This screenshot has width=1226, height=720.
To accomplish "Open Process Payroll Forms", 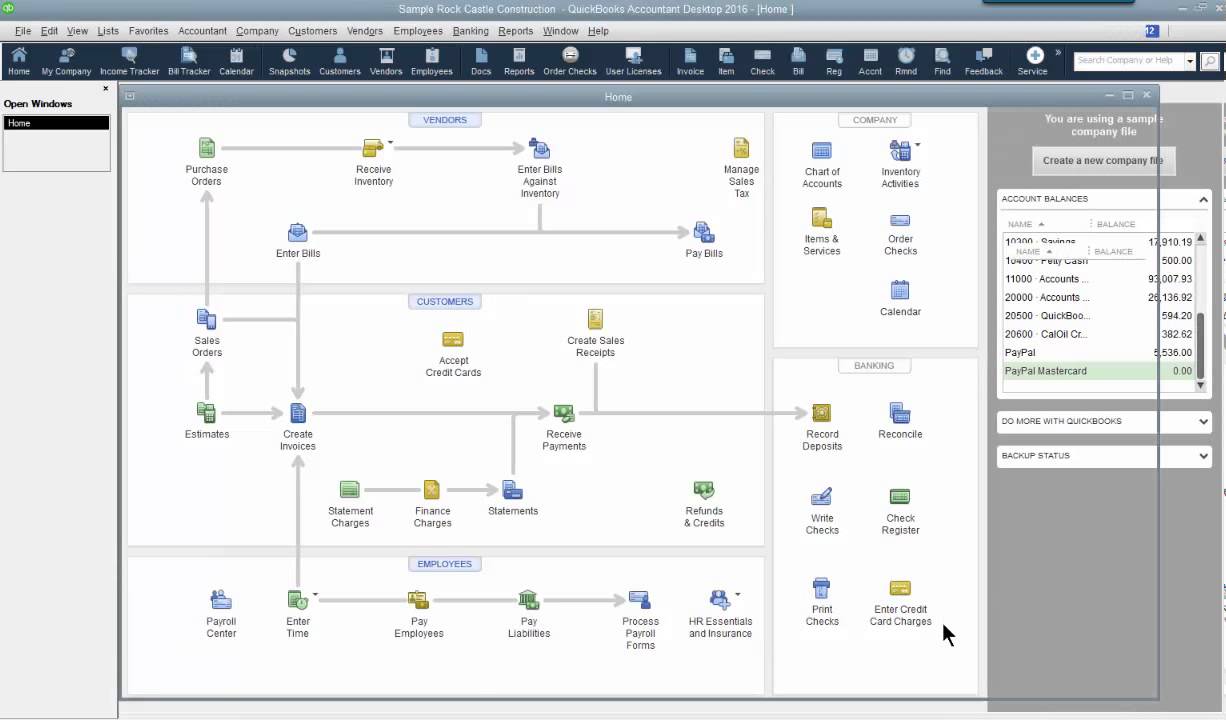I will tap(640, 600).
